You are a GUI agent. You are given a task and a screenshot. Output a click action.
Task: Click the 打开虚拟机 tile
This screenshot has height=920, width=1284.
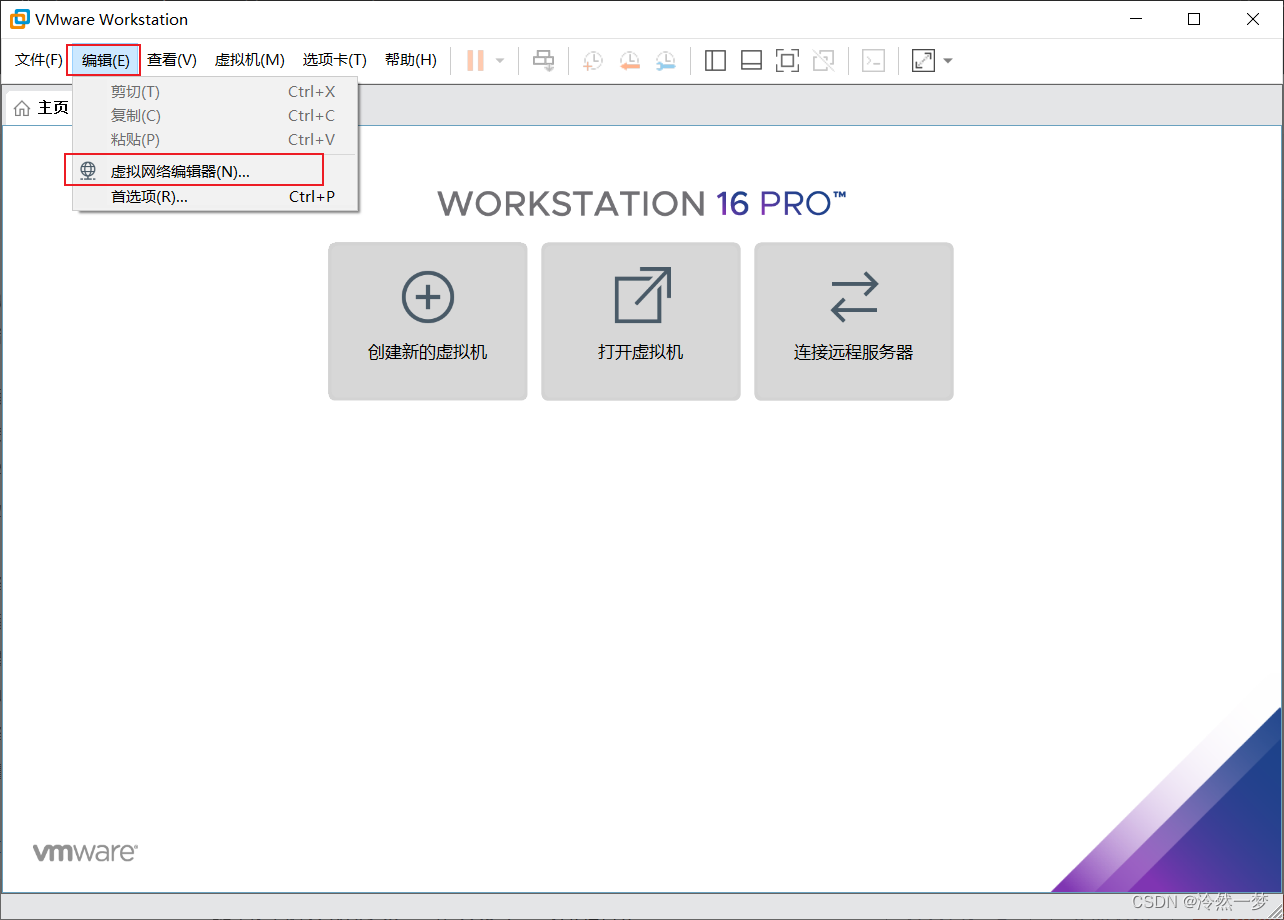click(x=641, y=321)
